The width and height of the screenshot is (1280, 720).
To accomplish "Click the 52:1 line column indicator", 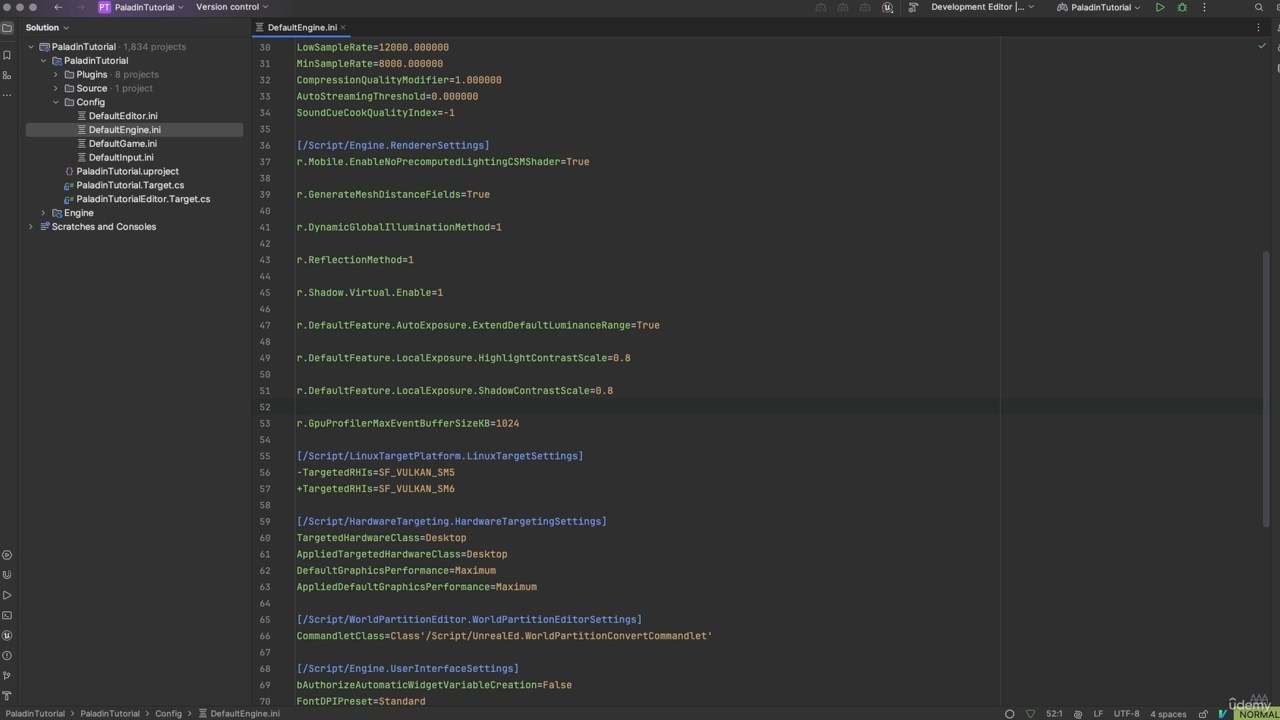I will [1054, 714].
